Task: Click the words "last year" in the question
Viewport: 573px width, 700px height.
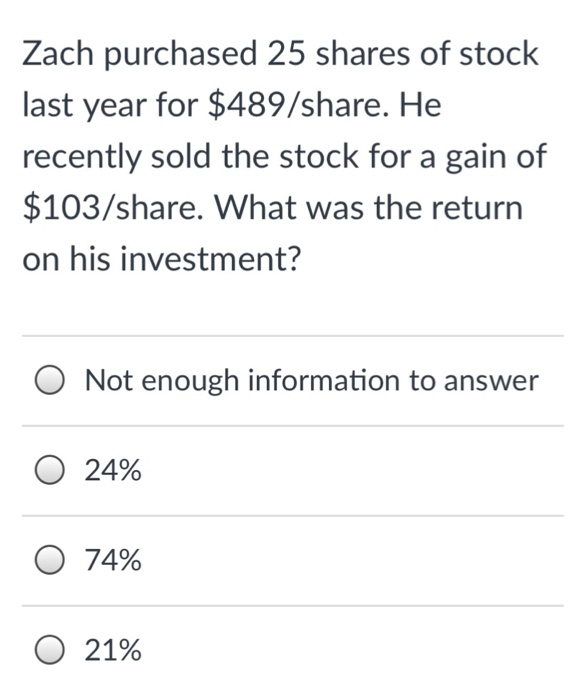Action: (x=84, y=106)
